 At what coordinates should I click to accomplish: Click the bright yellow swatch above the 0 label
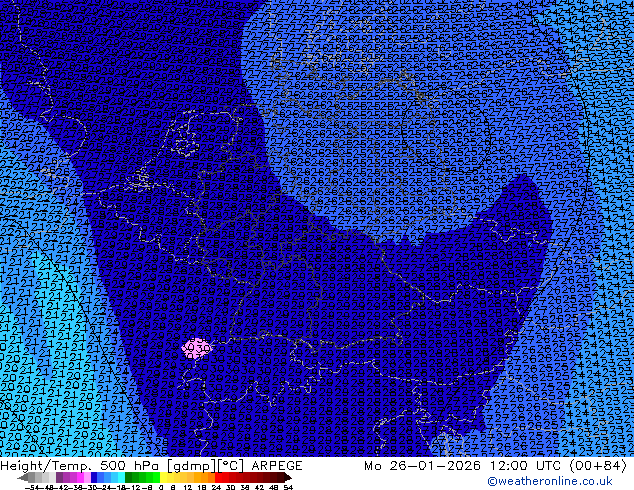(164, 477)
